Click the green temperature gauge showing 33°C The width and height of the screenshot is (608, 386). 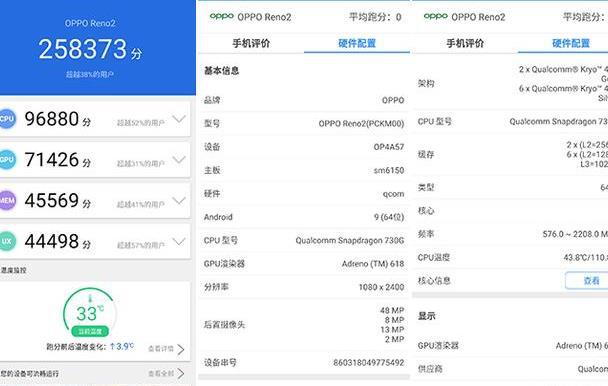[90, 313]
